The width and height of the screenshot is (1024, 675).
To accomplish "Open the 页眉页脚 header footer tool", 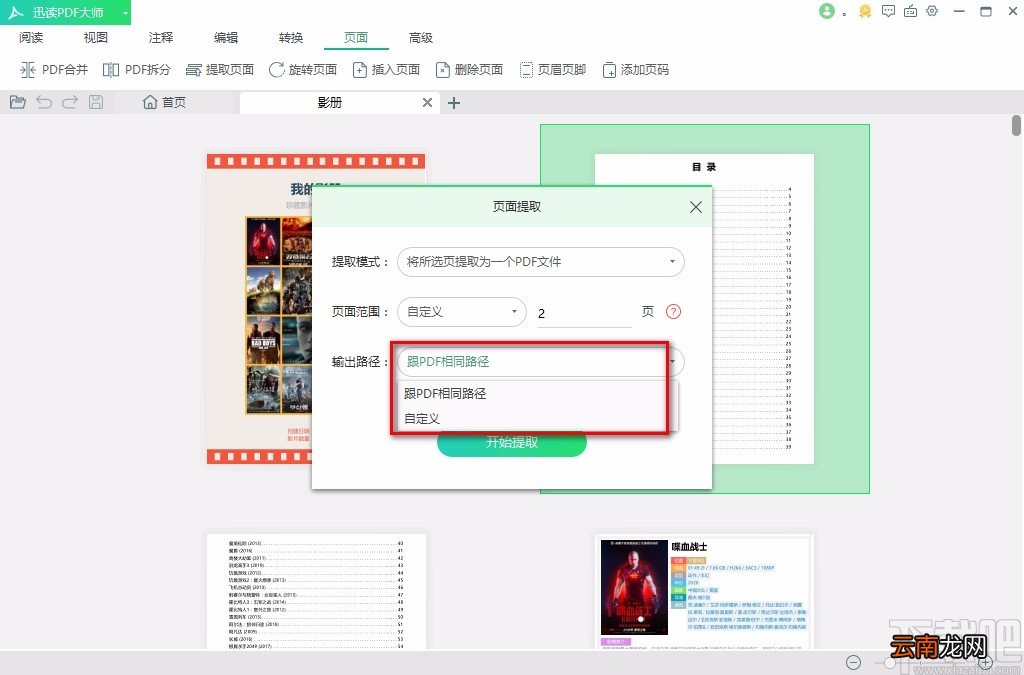I will click(x=552, y=70).
